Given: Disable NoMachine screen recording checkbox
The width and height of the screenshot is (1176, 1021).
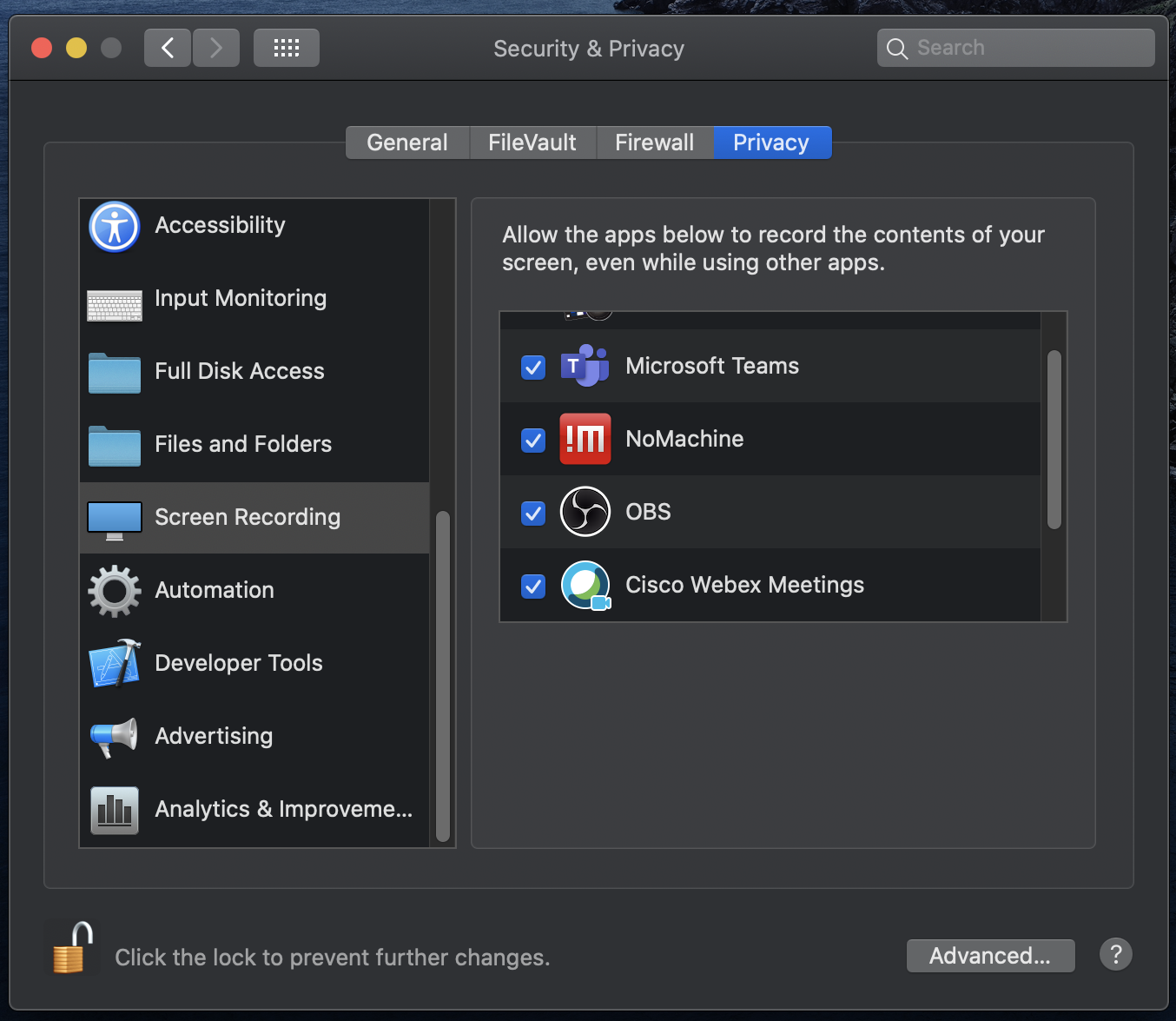Looking at the screenshot, I should click(x=533, y=441).
